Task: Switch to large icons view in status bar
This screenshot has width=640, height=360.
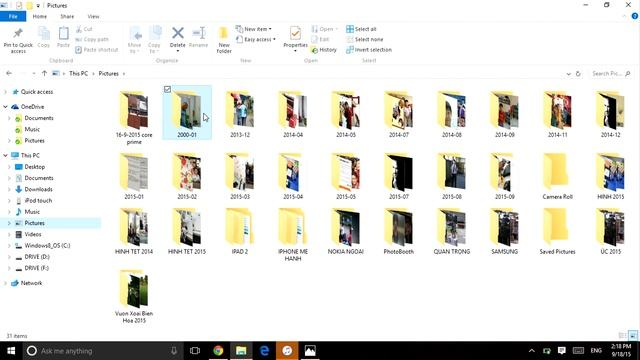Action: [633, 336]
